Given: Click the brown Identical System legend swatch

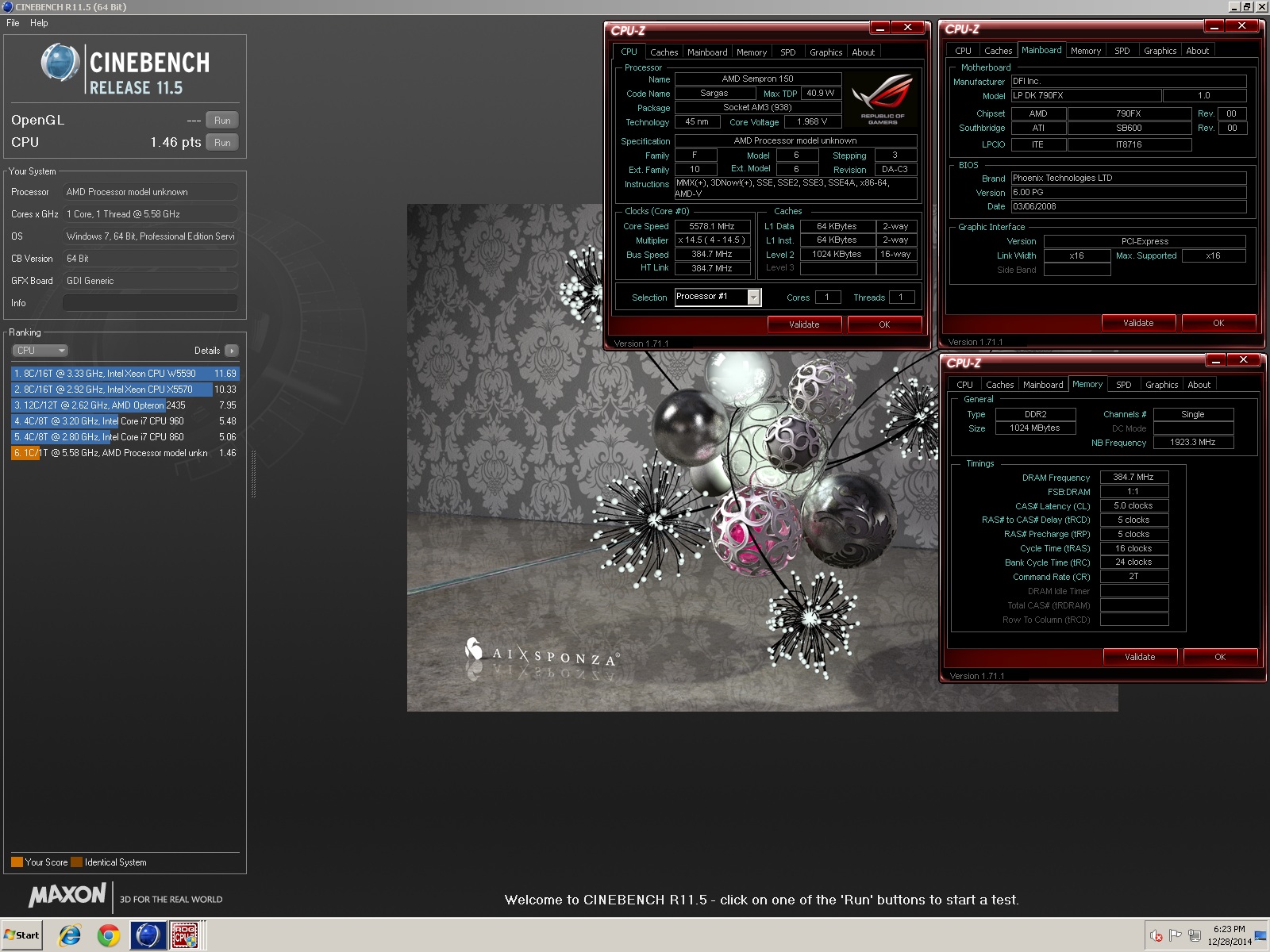Looking at the screenshot, I should coord(76,862).
